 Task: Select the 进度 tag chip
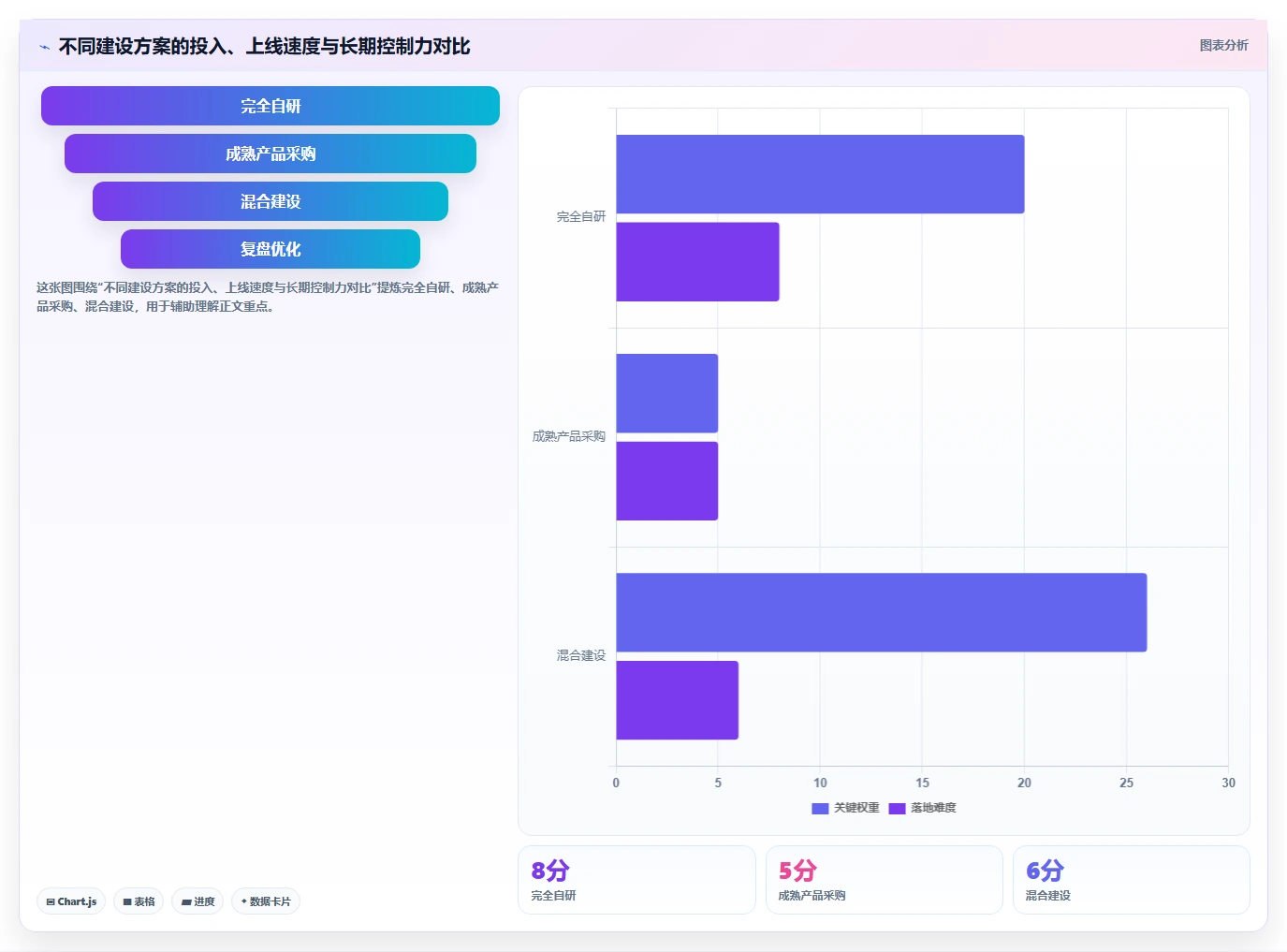point(197,901)
